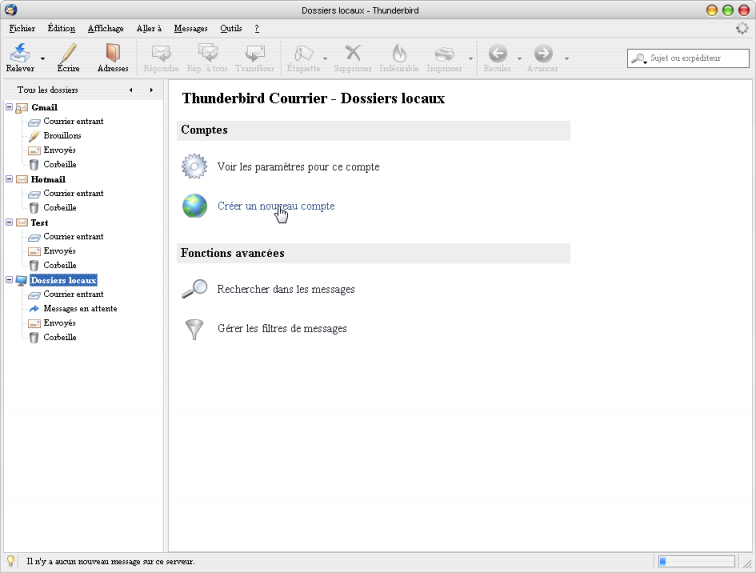Screen dimensions: 756x573
Task: Open Test's Corbeille folder
Action: click(x=60, y=265)
